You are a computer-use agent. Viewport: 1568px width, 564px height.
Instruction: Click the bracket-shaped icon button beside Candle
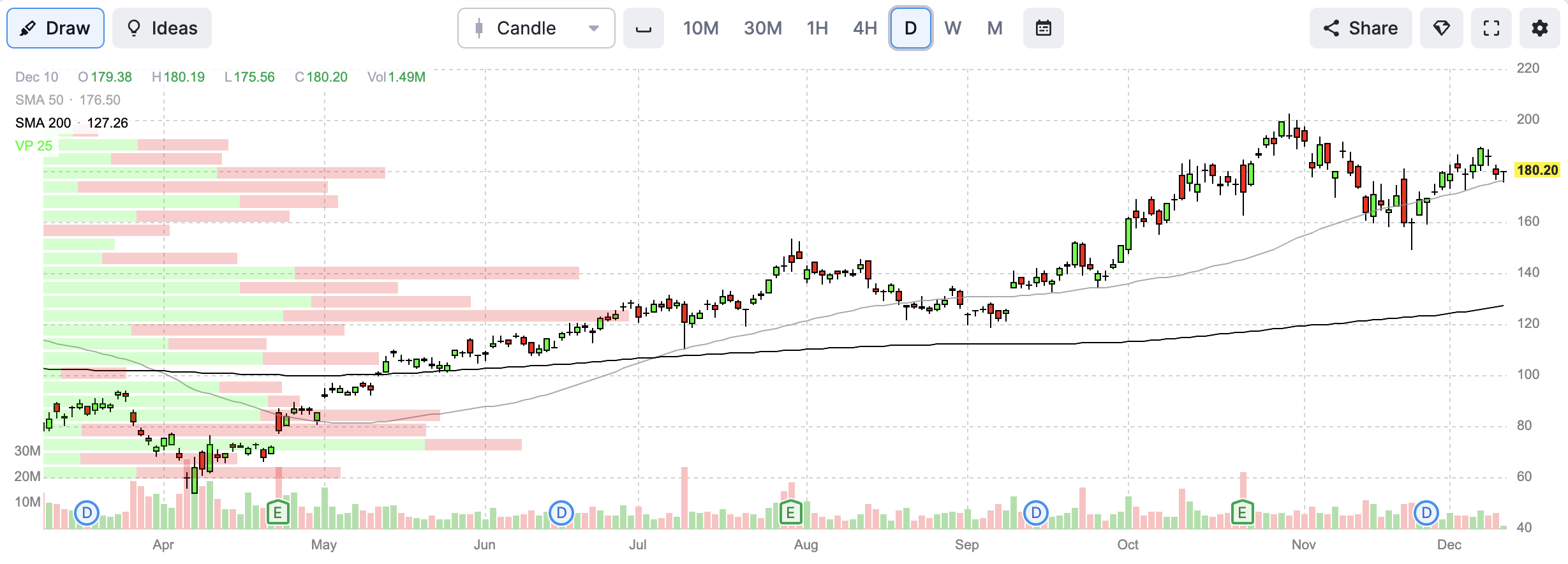[x=644, y=28]
